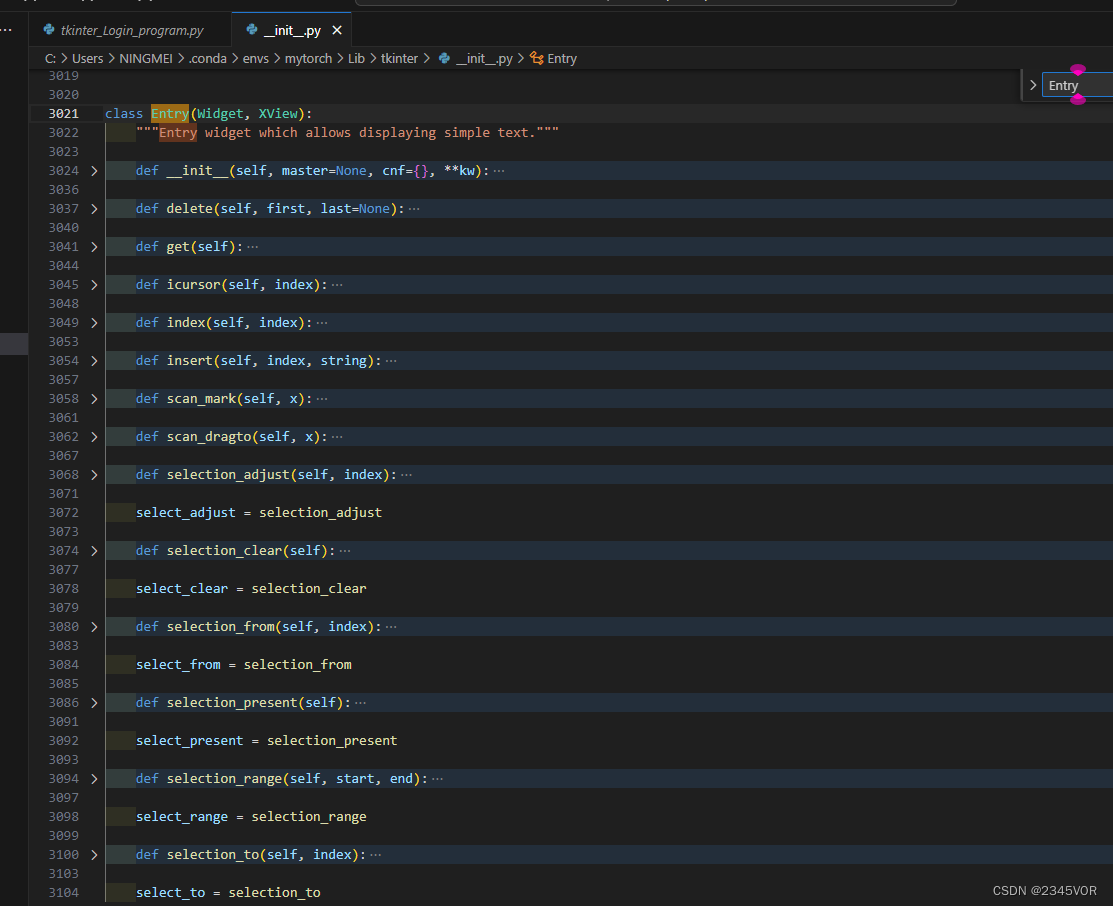Image resolution: width=1113 pixels, height=906 pixels.
Task: Expand folded icursor method at line 3045
Action: [x=94, y=285]
